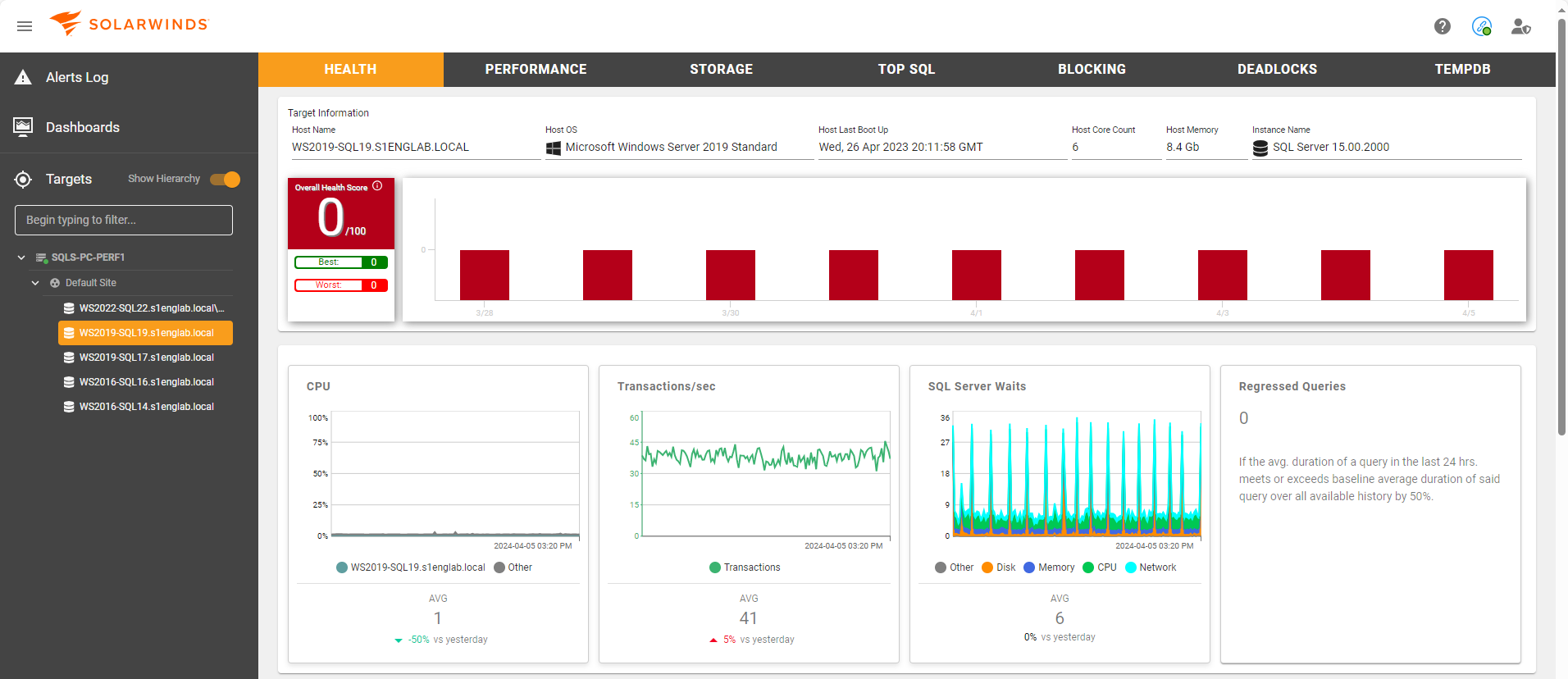Click the circular status icon beside help

point(1481,26)
